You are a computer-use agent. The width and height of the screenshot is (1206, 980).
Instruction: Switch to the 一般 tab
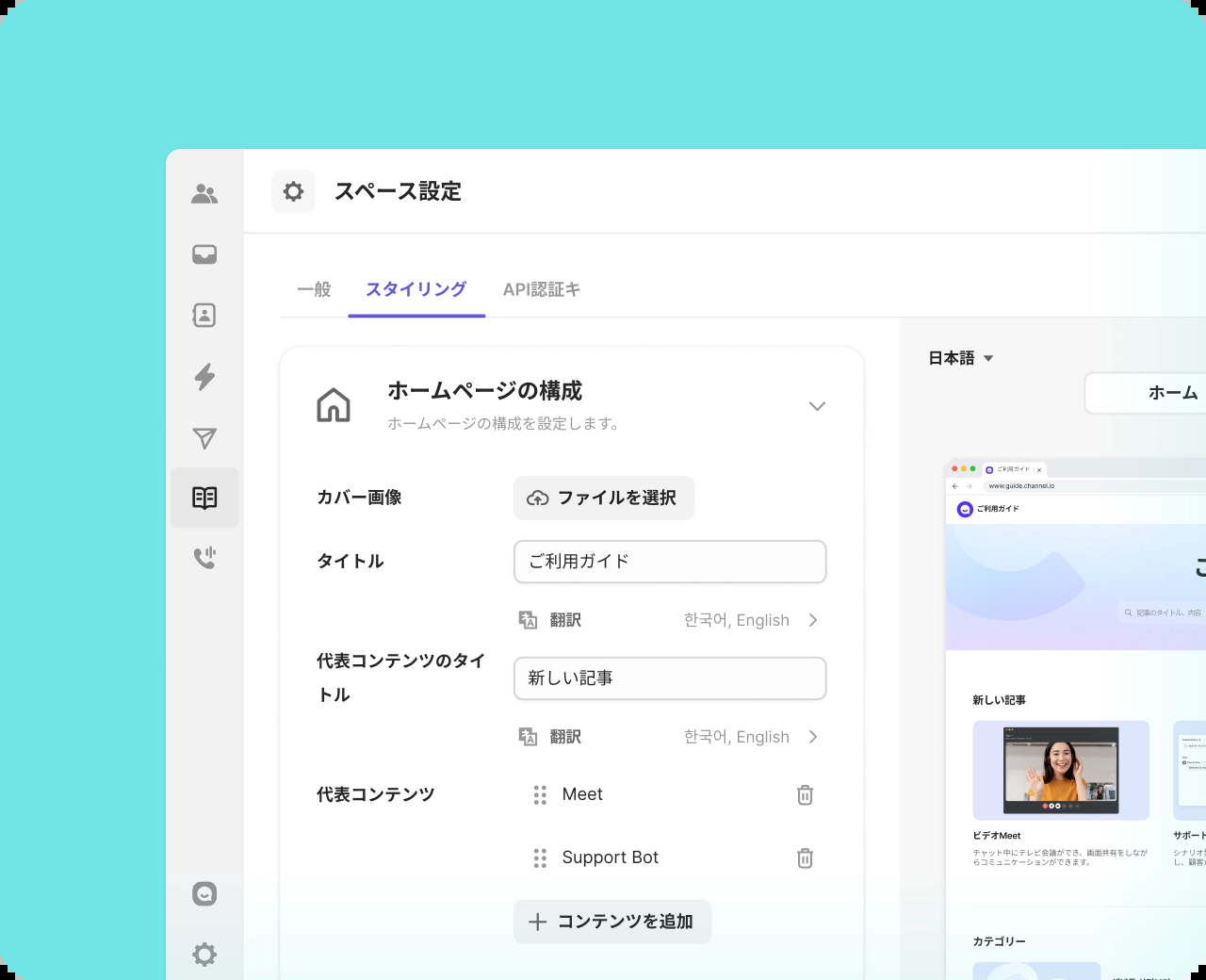(x=314, y=289)
